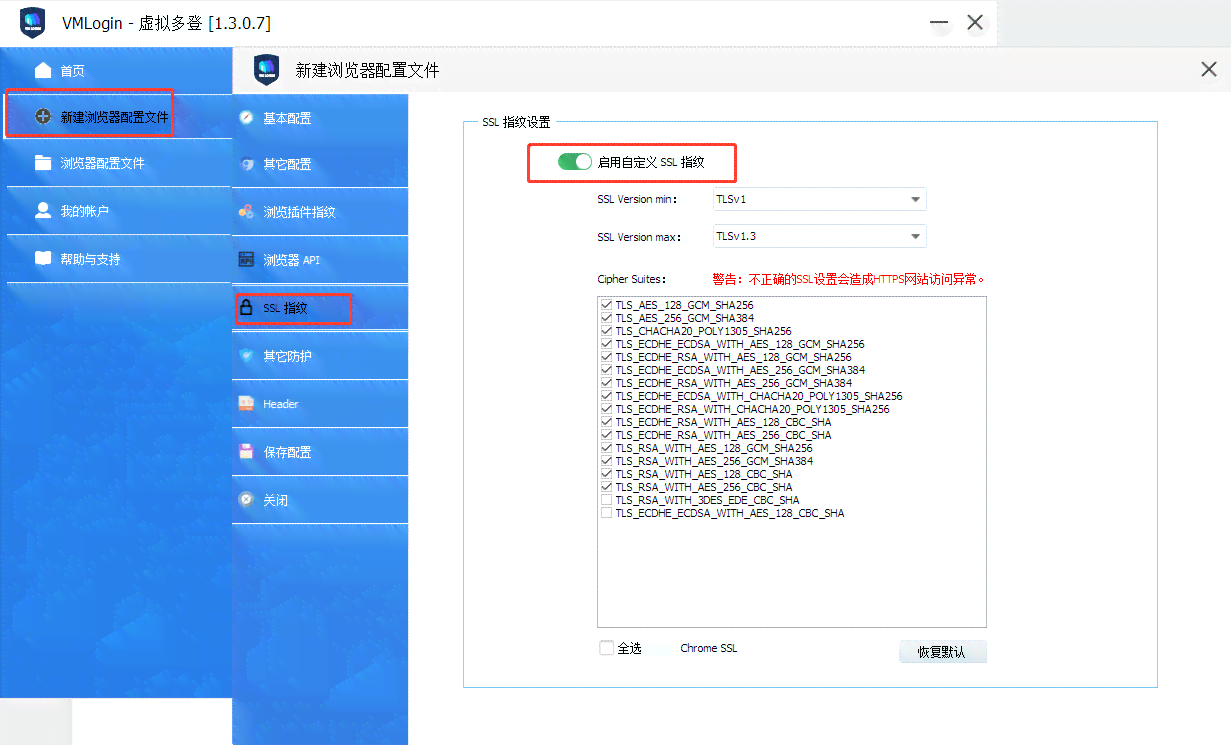
Task: Click the VMLogin logo in title bar
Action: (32, 22)
